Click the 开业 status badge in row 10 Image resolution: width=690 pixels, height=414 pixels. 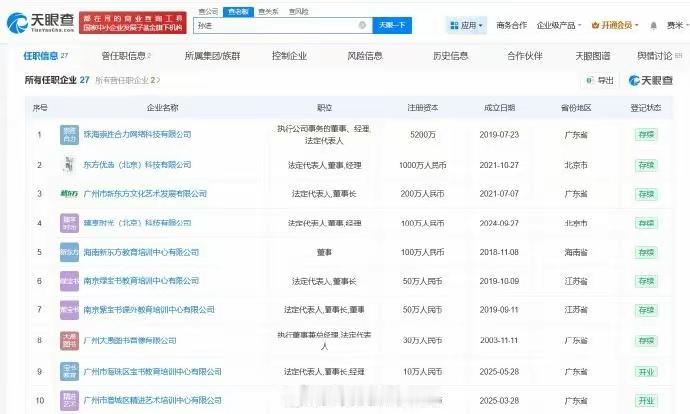coord(646,401)
